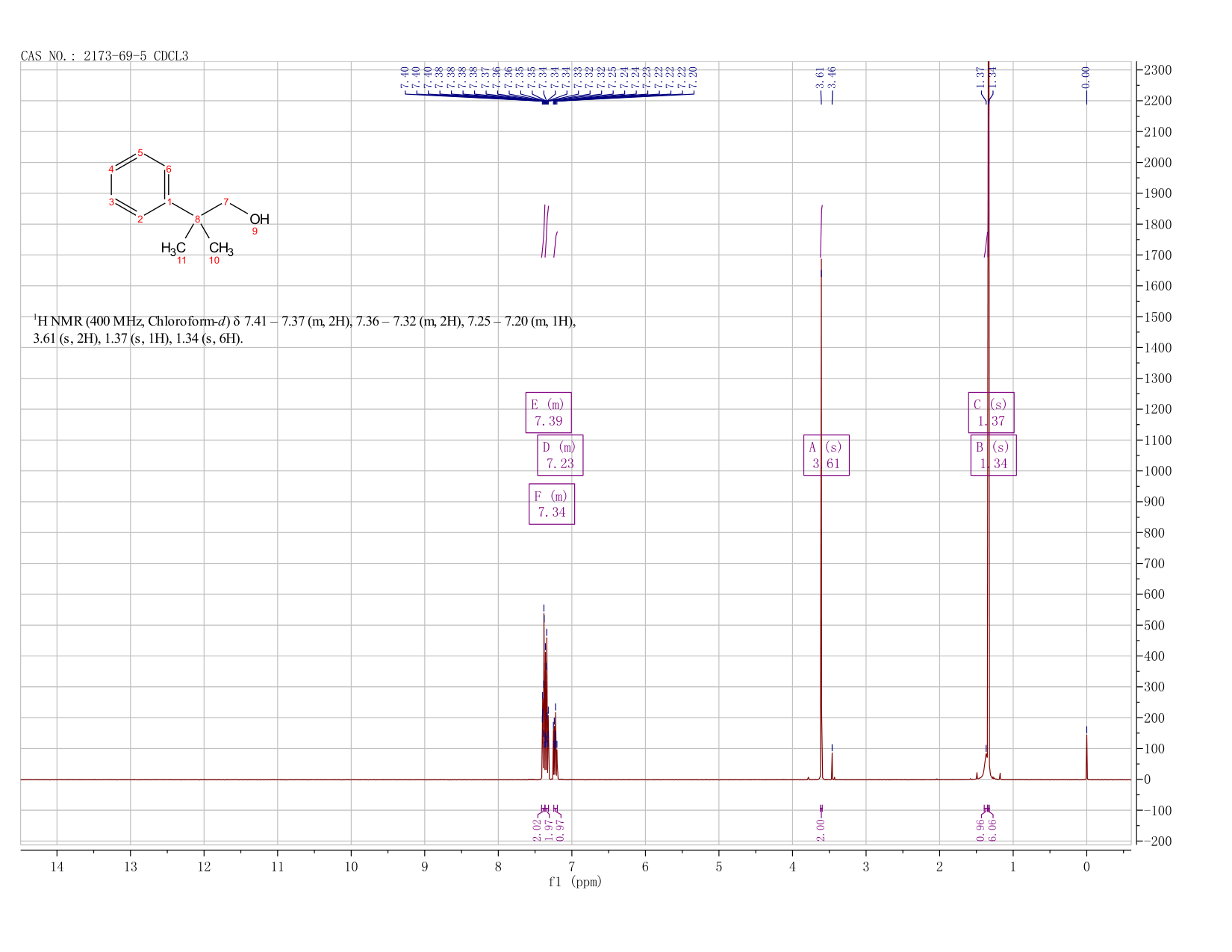Select multiplet box A (s) 3.61
The width and height of the screenshot is (1232, 952).
click(826, 455)
